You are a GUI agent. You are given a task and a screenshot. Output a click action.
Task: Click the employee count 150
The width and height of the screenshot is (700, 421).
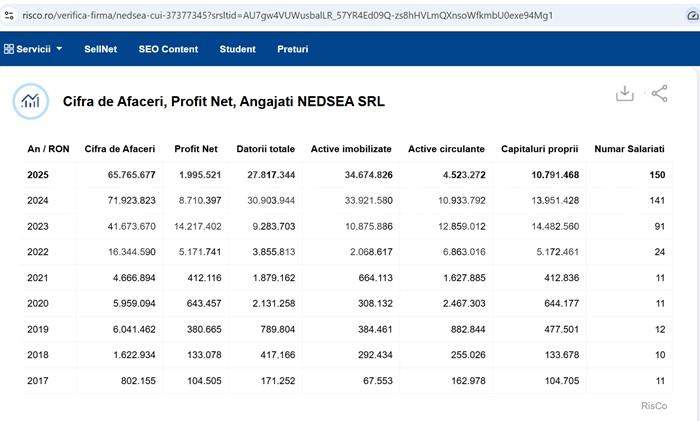(x=658, y=175)
